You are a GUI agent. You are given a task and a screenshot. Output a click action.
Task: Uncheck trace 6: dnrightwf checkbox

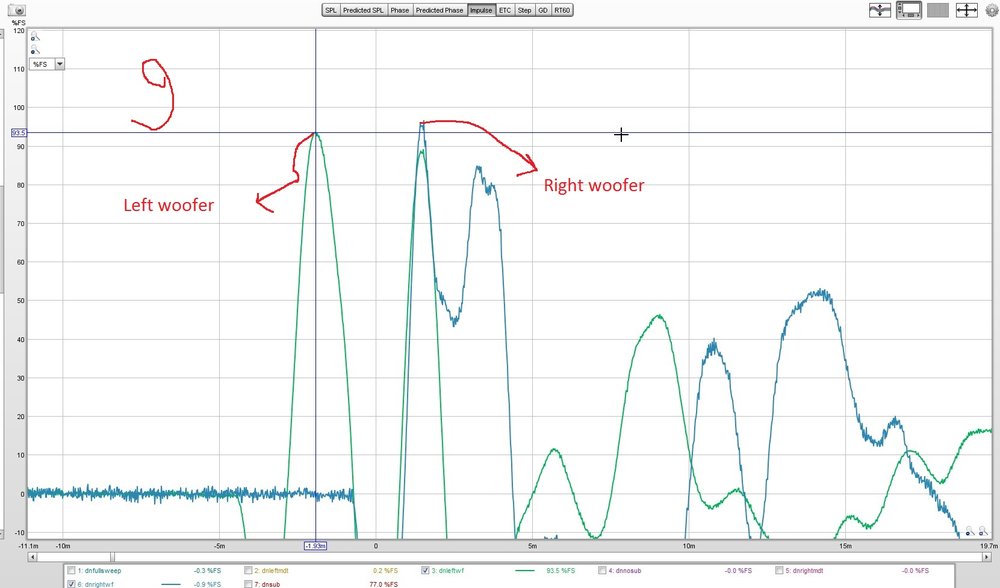pos(71,584)
